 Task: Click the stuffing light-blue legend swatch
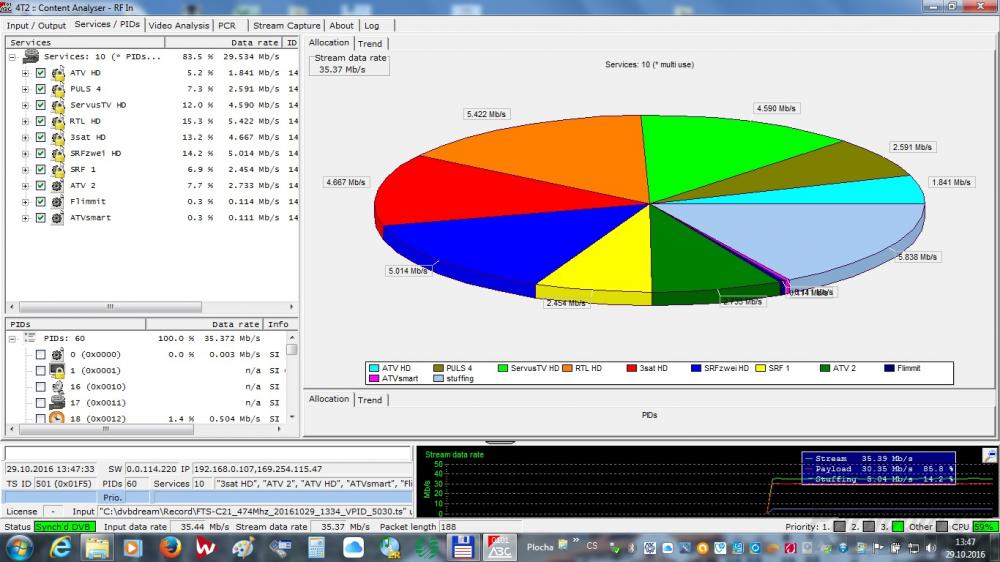coord(438,378)
